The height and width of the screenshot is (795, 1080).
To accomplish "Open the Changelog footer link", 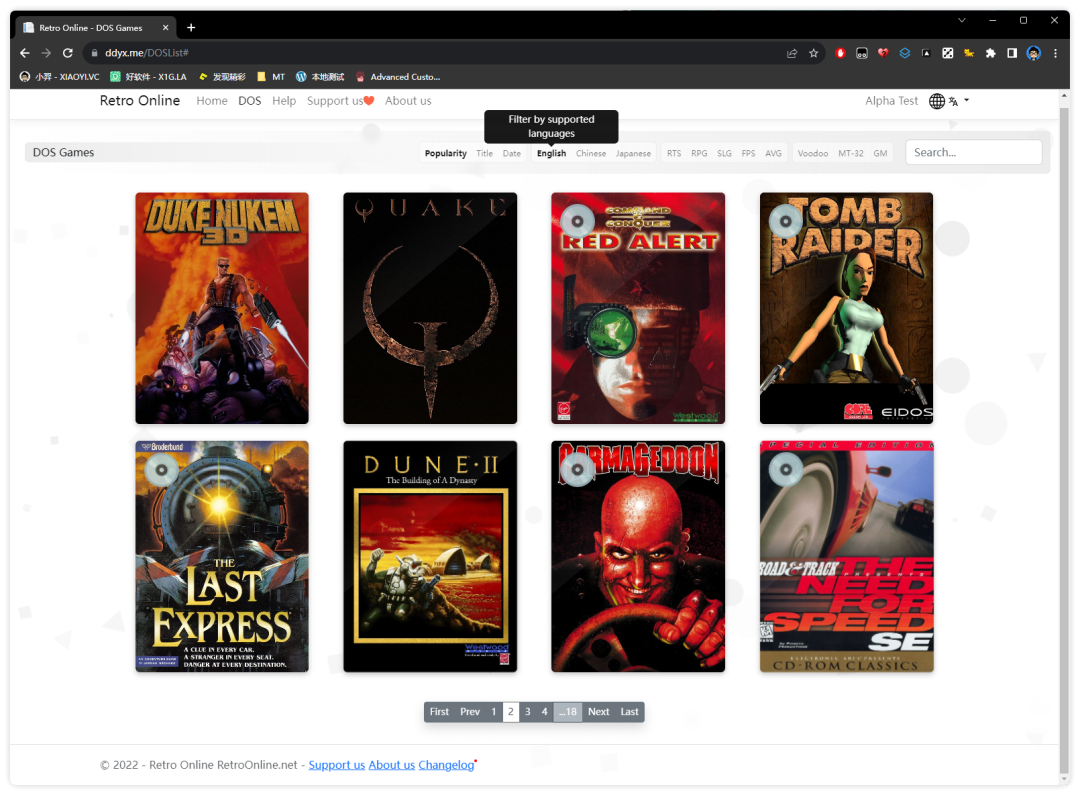I will click(x=446, y=765).
